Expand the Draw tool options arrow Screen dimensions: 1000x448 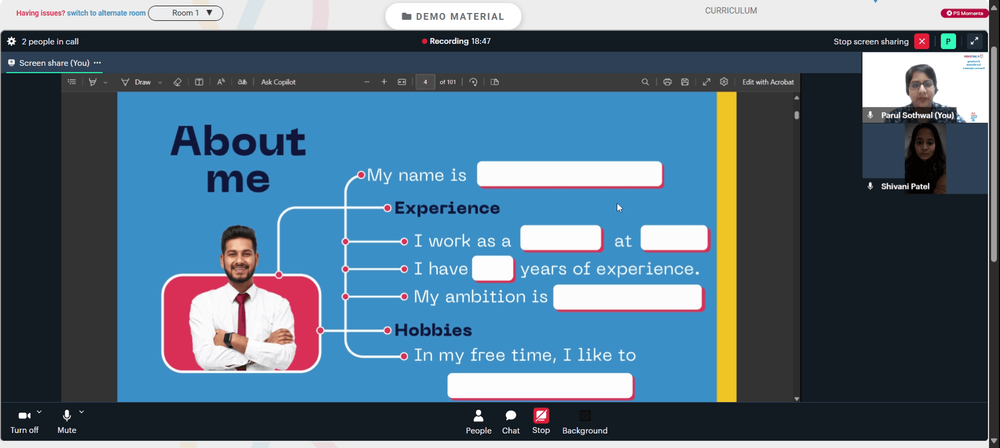pyautogui.click(x=160, y=82)
